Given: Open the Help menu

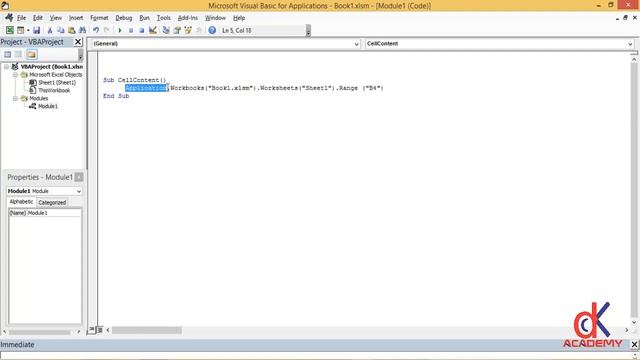Looking at the screenshot, I should (x=239, y=18).
